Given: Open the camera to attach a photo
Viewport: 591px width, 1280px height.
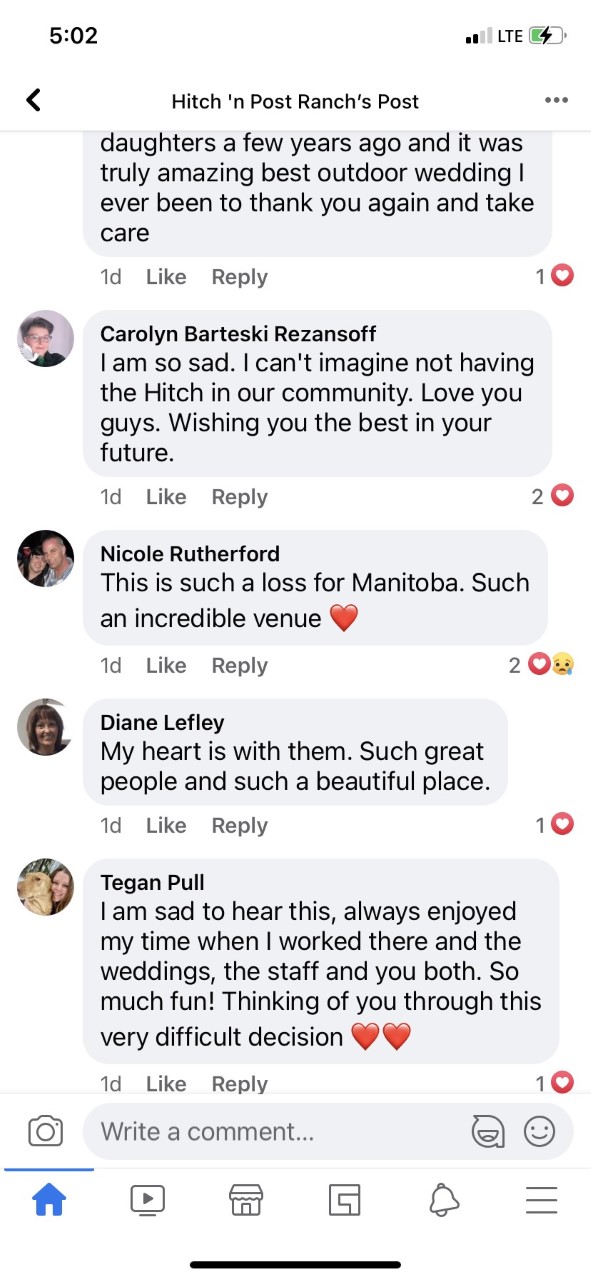Looking at the screenshot, I should (46, 1131).
